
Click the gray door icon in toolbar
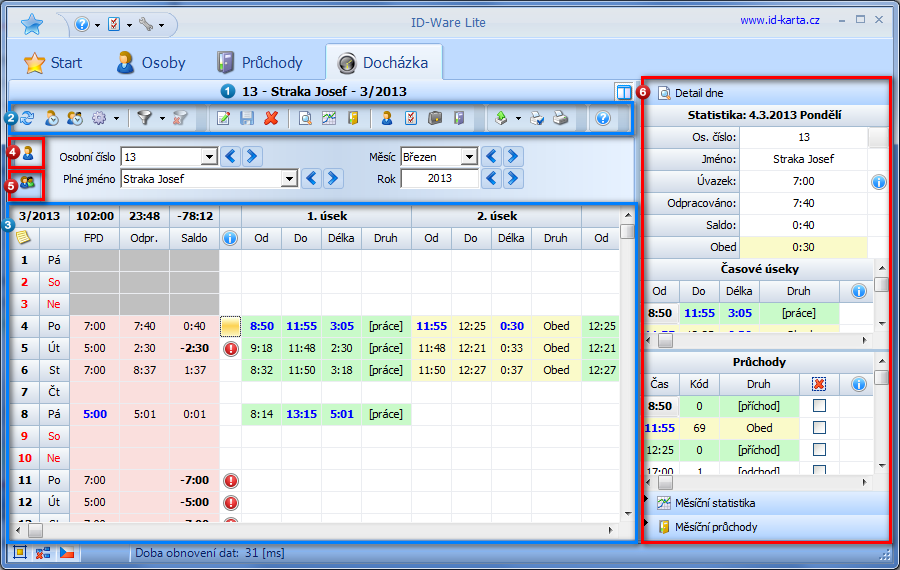tap(459, 118)
